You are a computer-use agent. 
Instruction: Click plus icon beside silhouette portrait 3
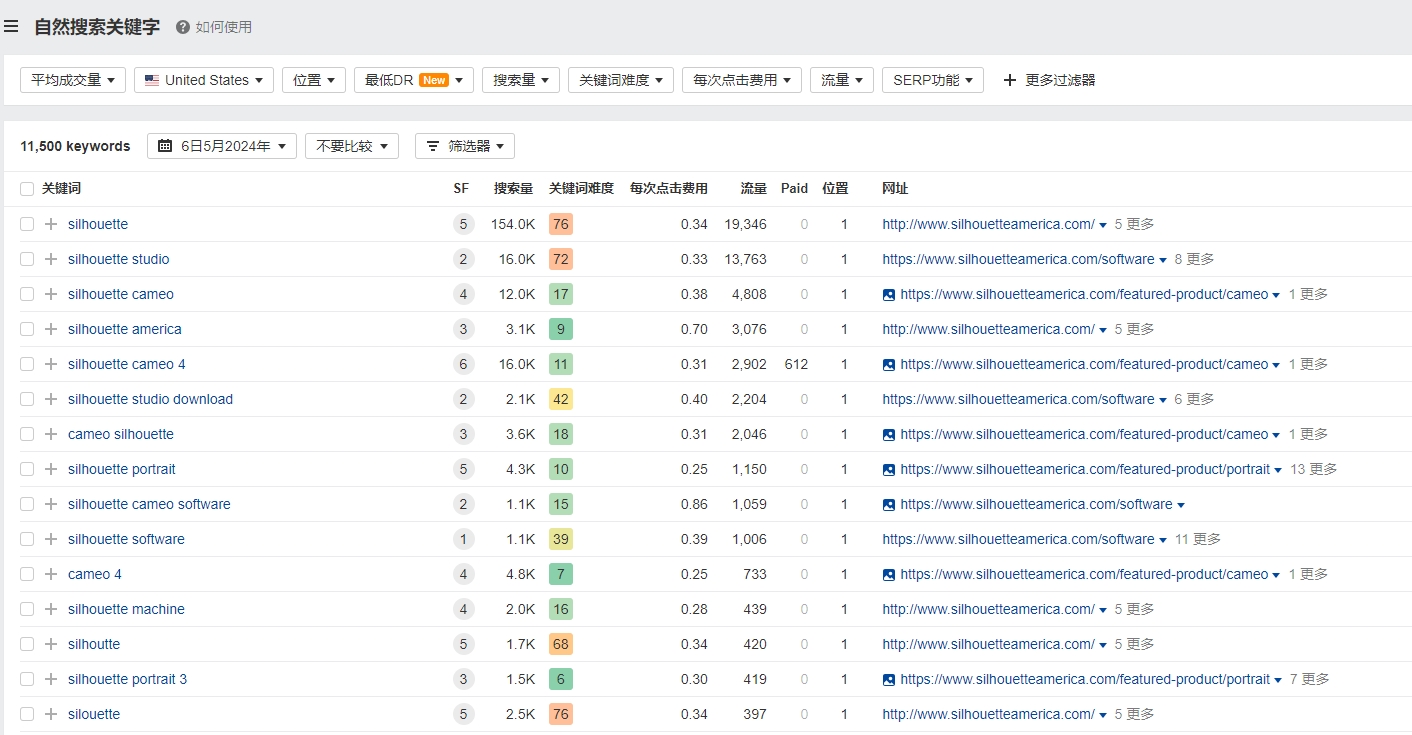click(x=51, y=679)
